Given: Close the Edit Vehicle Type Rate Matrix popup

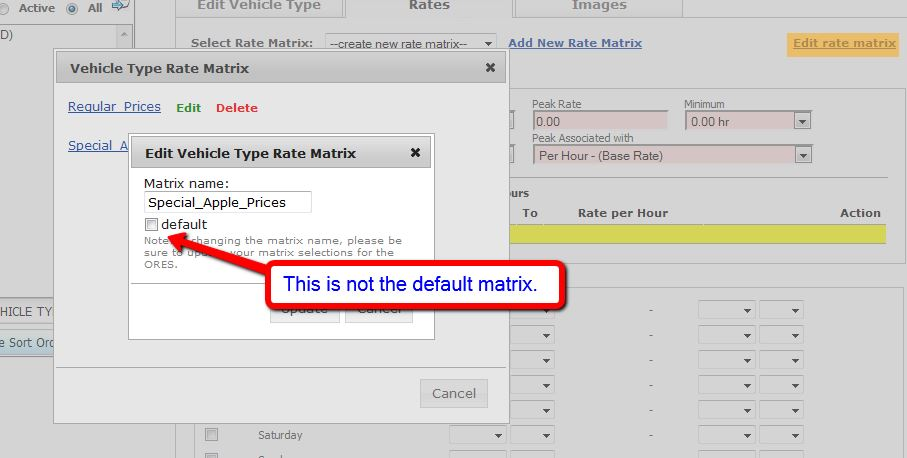Looking at the screenshot, I should 415,153.
